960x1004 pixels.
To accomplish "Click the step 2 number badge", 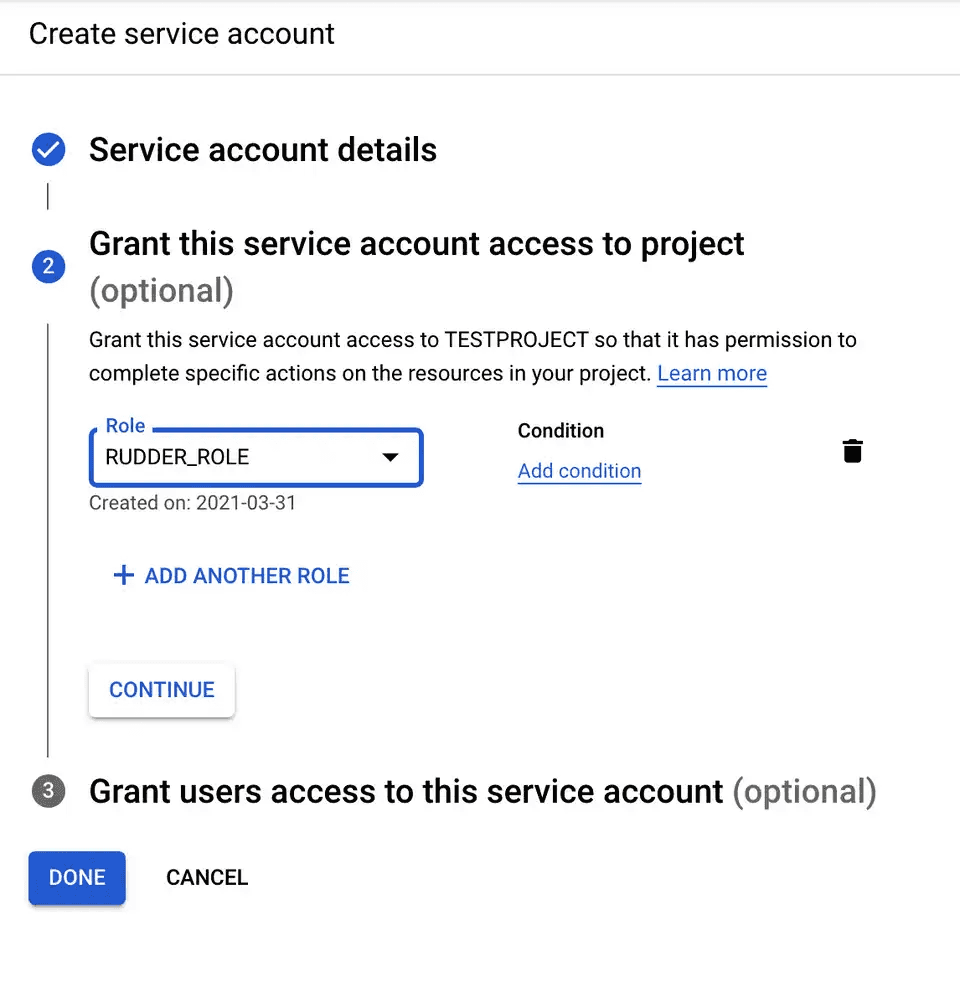I will pyautogui.click(x=48, y=267).
